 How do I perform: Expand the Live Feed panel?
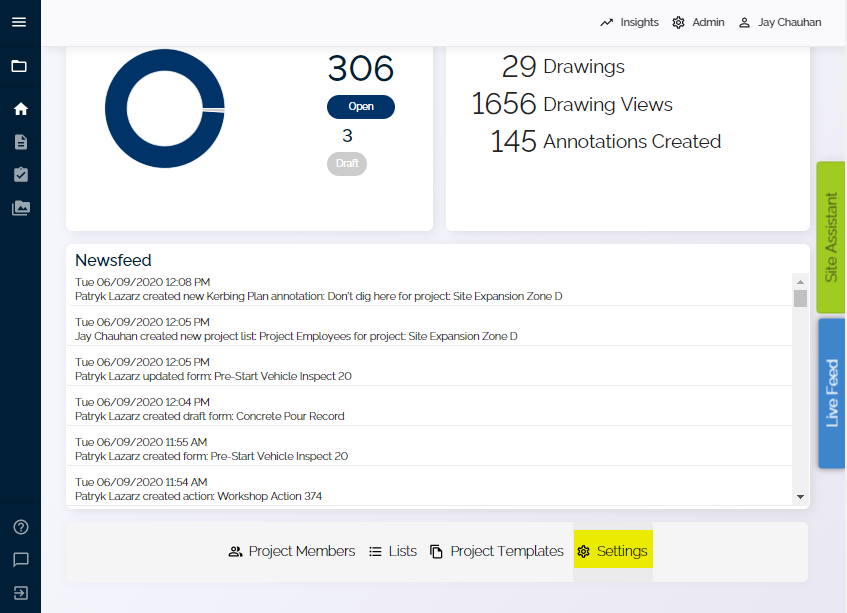(830, 392)
